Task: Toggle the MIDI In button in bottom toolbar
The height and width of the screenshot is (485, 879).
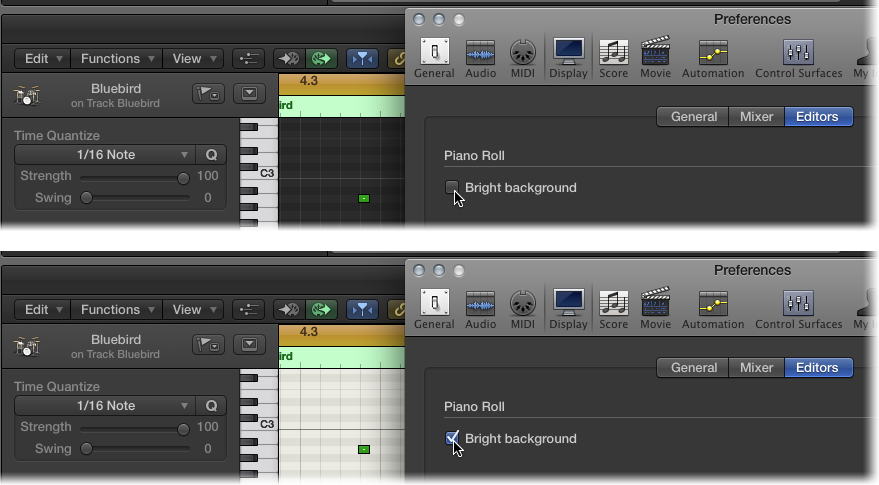Action: pos(289,310)
